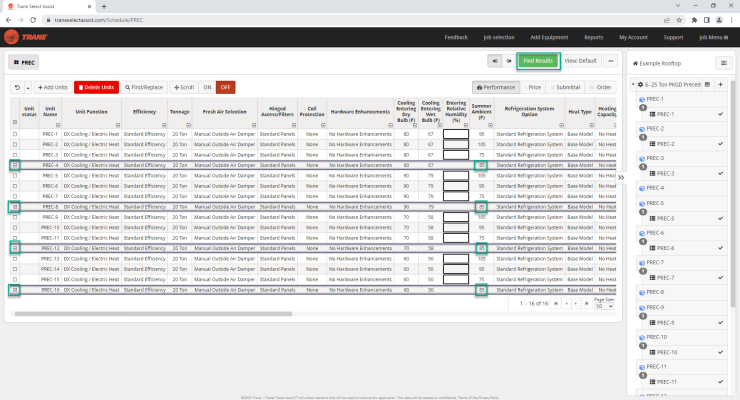Go to next page of grid
Screen dimensions: 740x400
[x=576, y=303]
